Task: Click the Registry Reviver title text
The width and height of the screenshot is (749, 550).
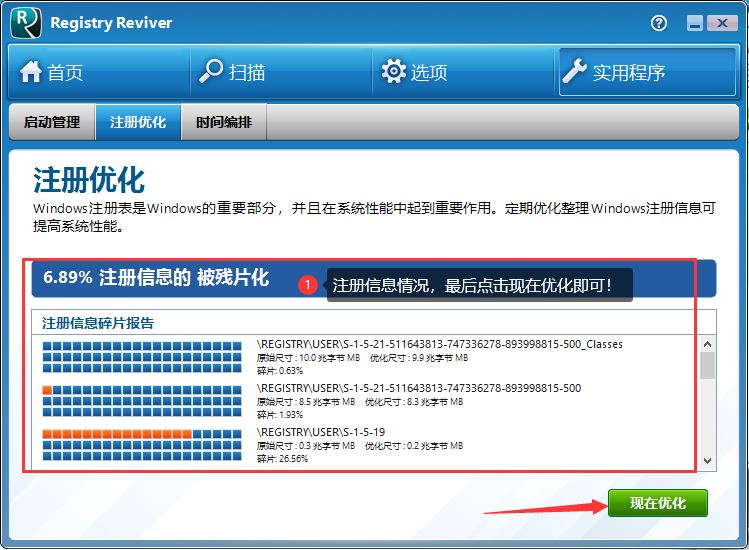Action: 111,23
